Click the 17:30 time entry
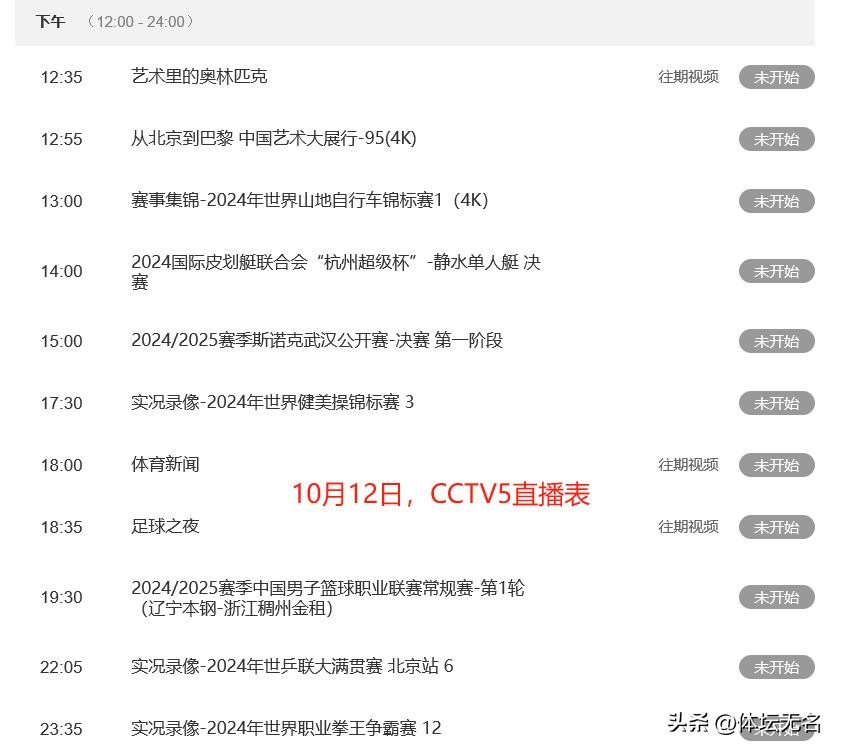This screenshot has height=752, width=841. 62,403
